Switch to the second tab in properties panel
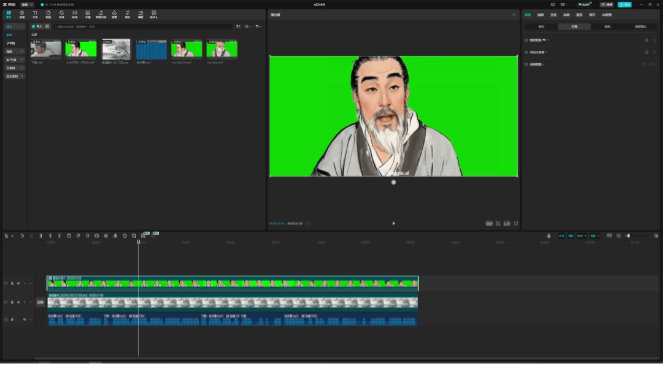This screenshot has width=663, height=365. pos(540,15)
